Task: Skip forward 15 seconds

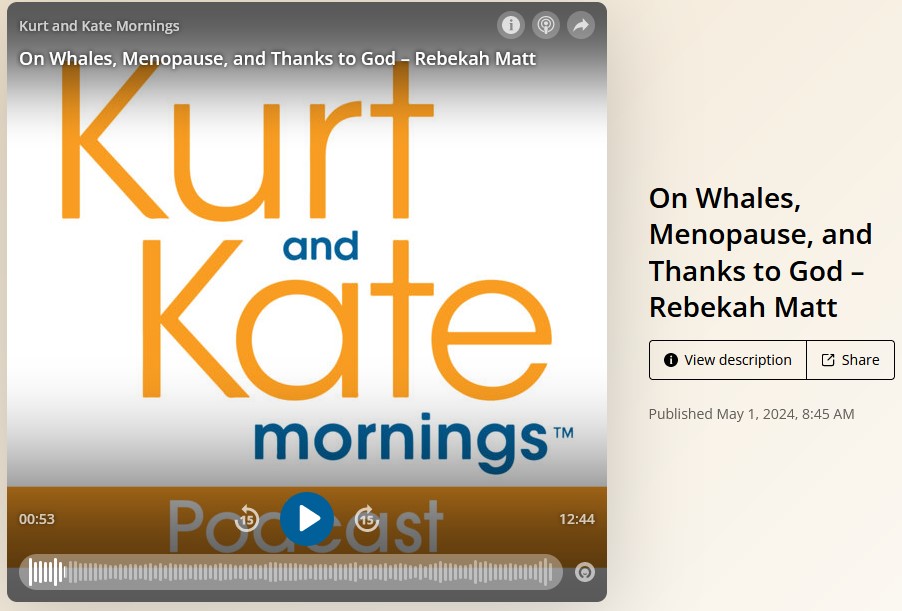Action: pos(367,518)
